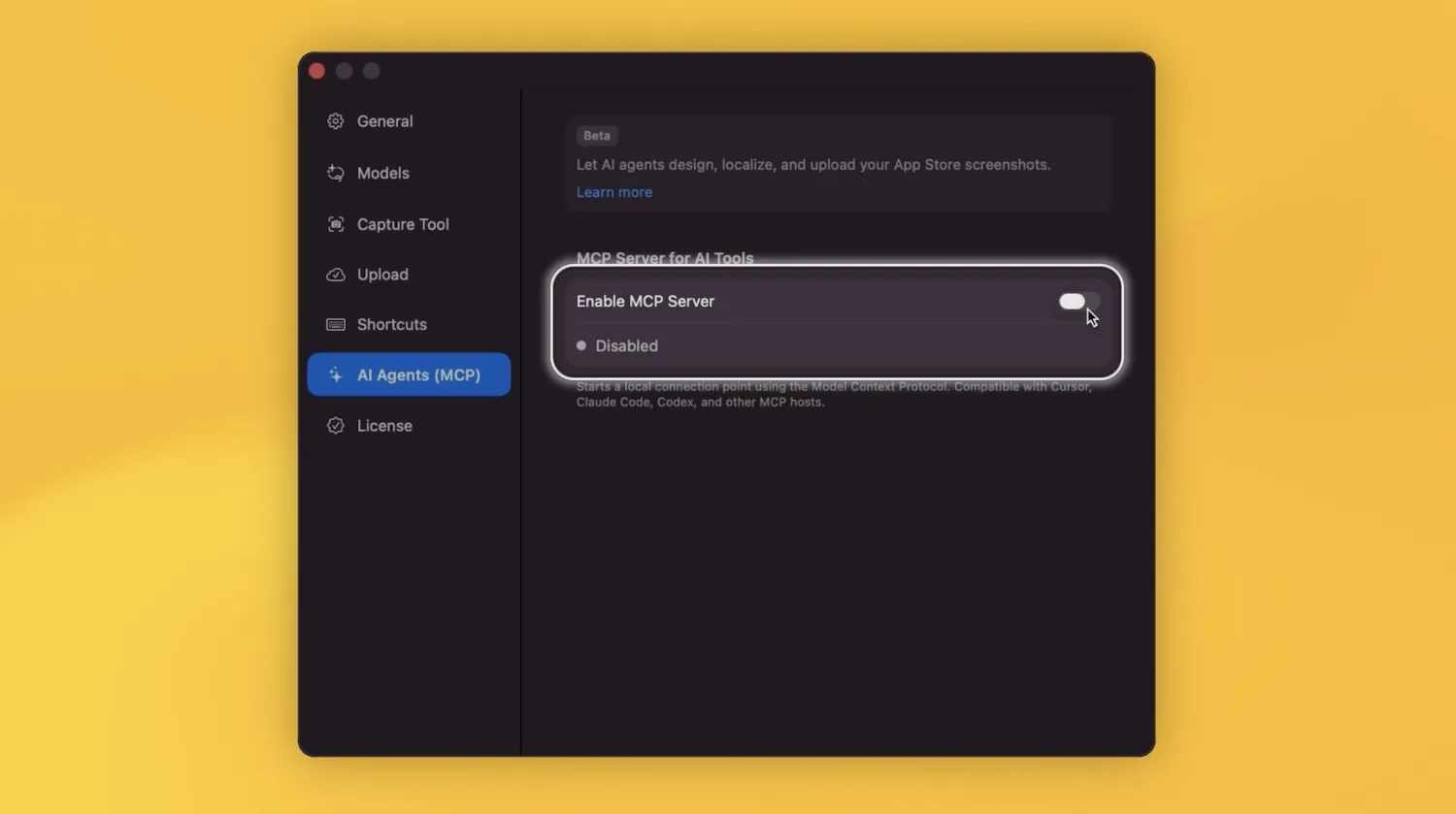Screen dimensions: 1456x814
Task: Select the Shortcuts keyboard icon
Action: pos(335,324)
